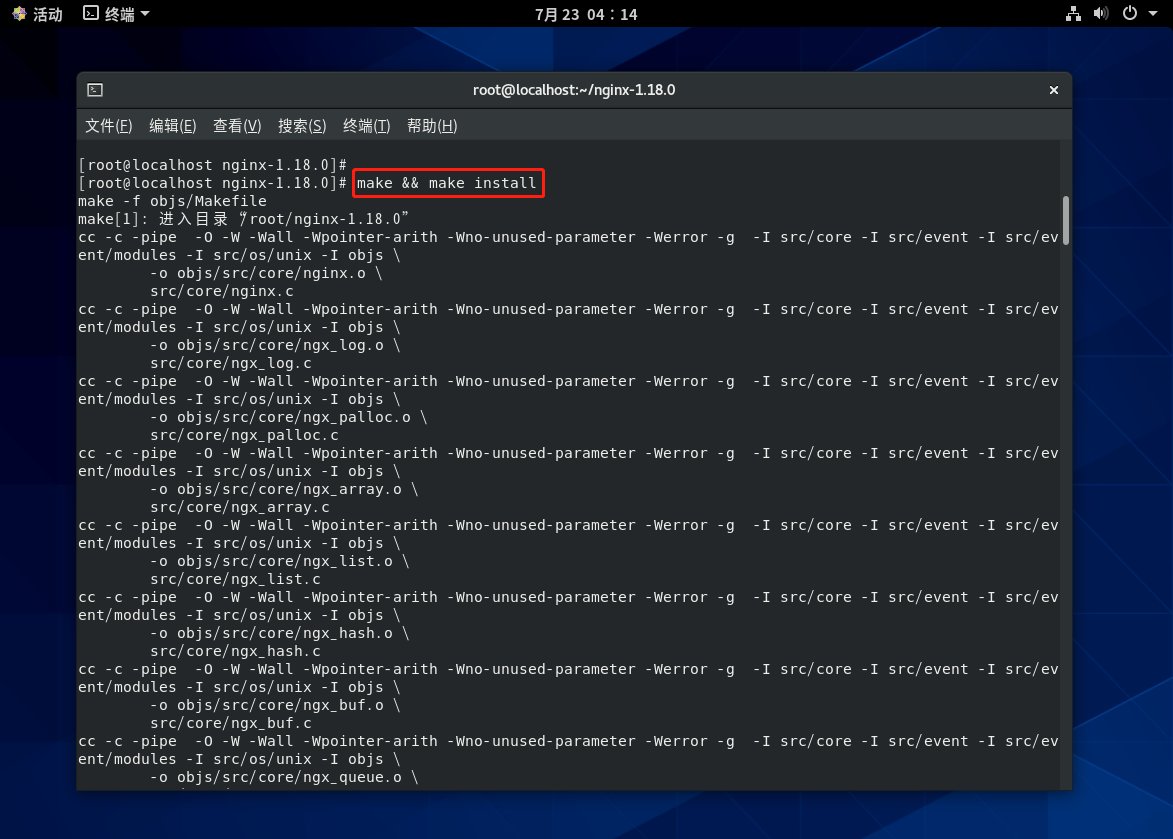Click the terminal window icon in the title bar
1173x839 pixels.
[x=94, y=90]
